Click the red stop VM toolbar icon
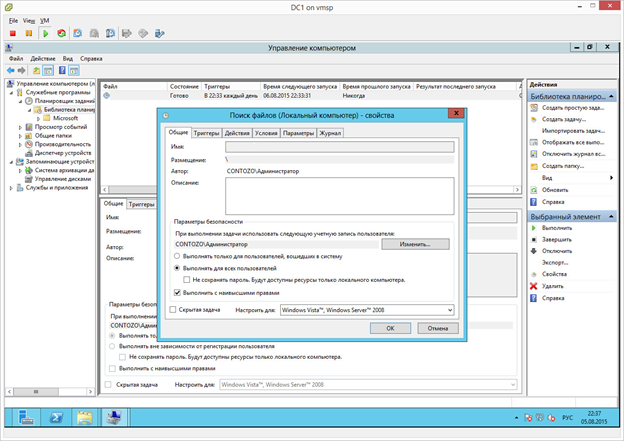Screen dimensions: 624x441 pos(13,33)
